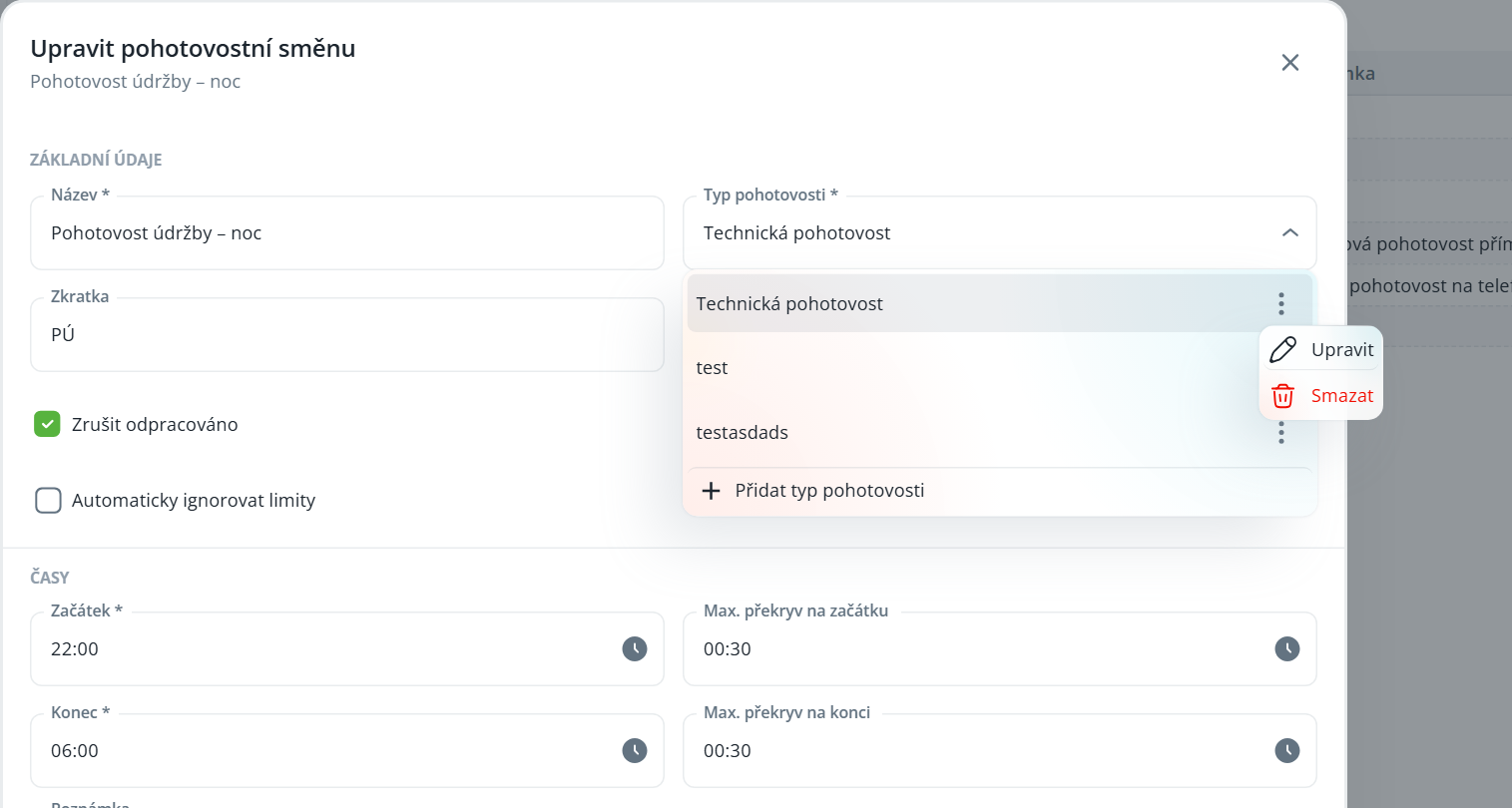Focus the Začátek time field showing 22:00
Image resolution: width=1512 pixels, height=808 pixels.
347,649
